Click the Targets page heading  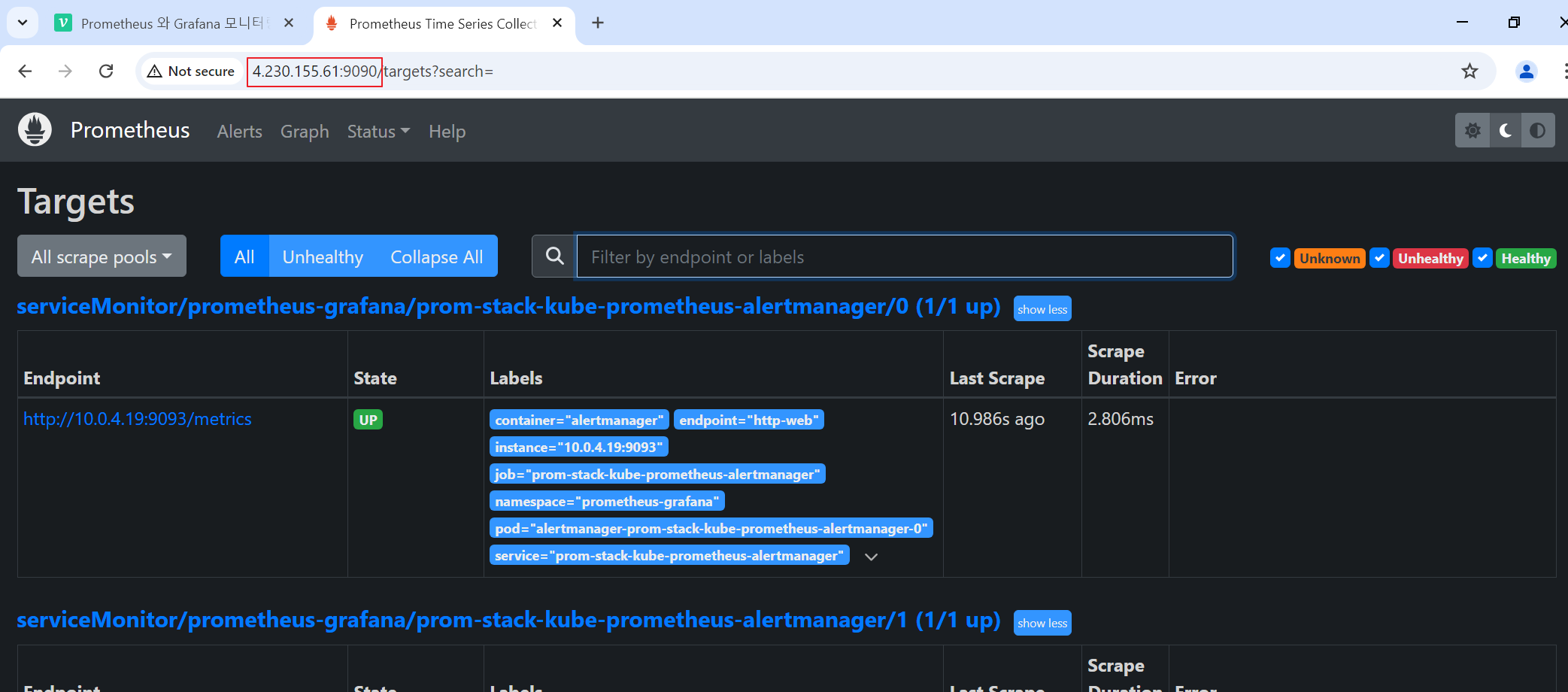point(76,202)
